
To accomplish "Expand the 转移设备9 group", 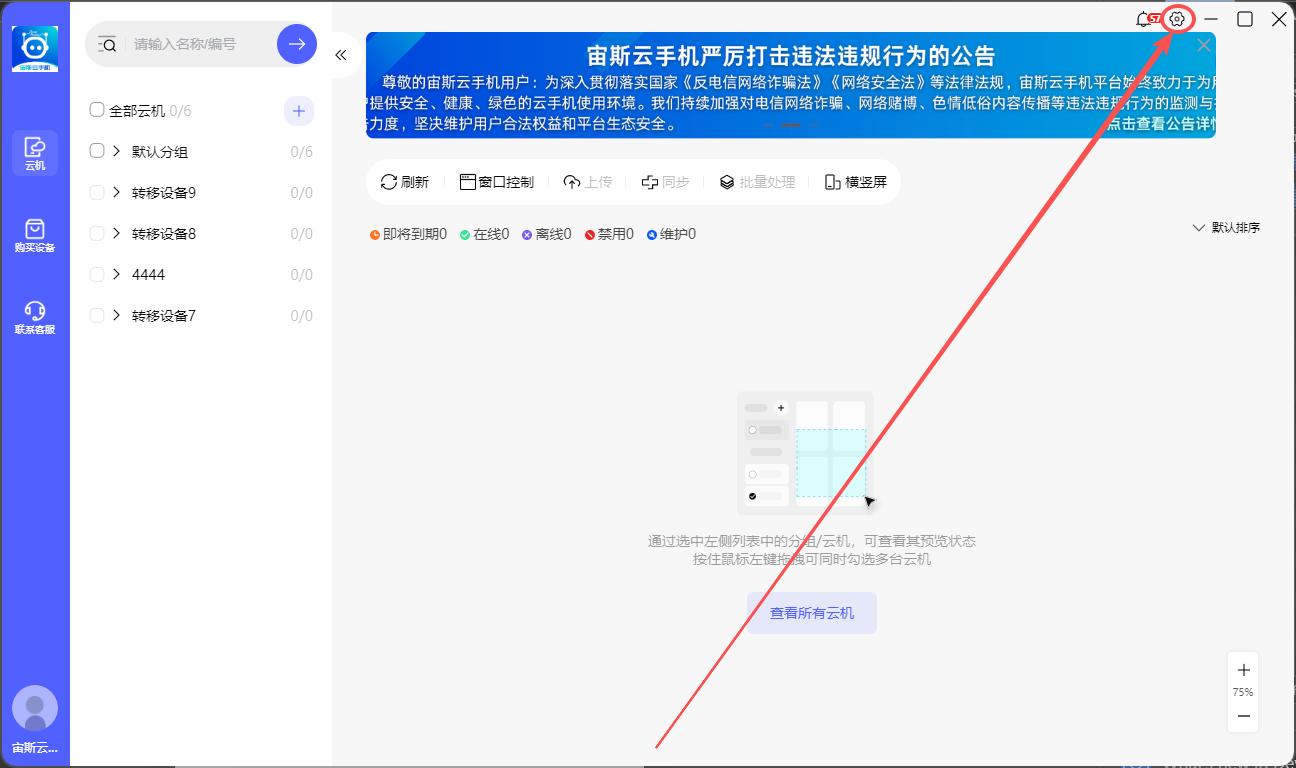I will (x=117, y=192).
